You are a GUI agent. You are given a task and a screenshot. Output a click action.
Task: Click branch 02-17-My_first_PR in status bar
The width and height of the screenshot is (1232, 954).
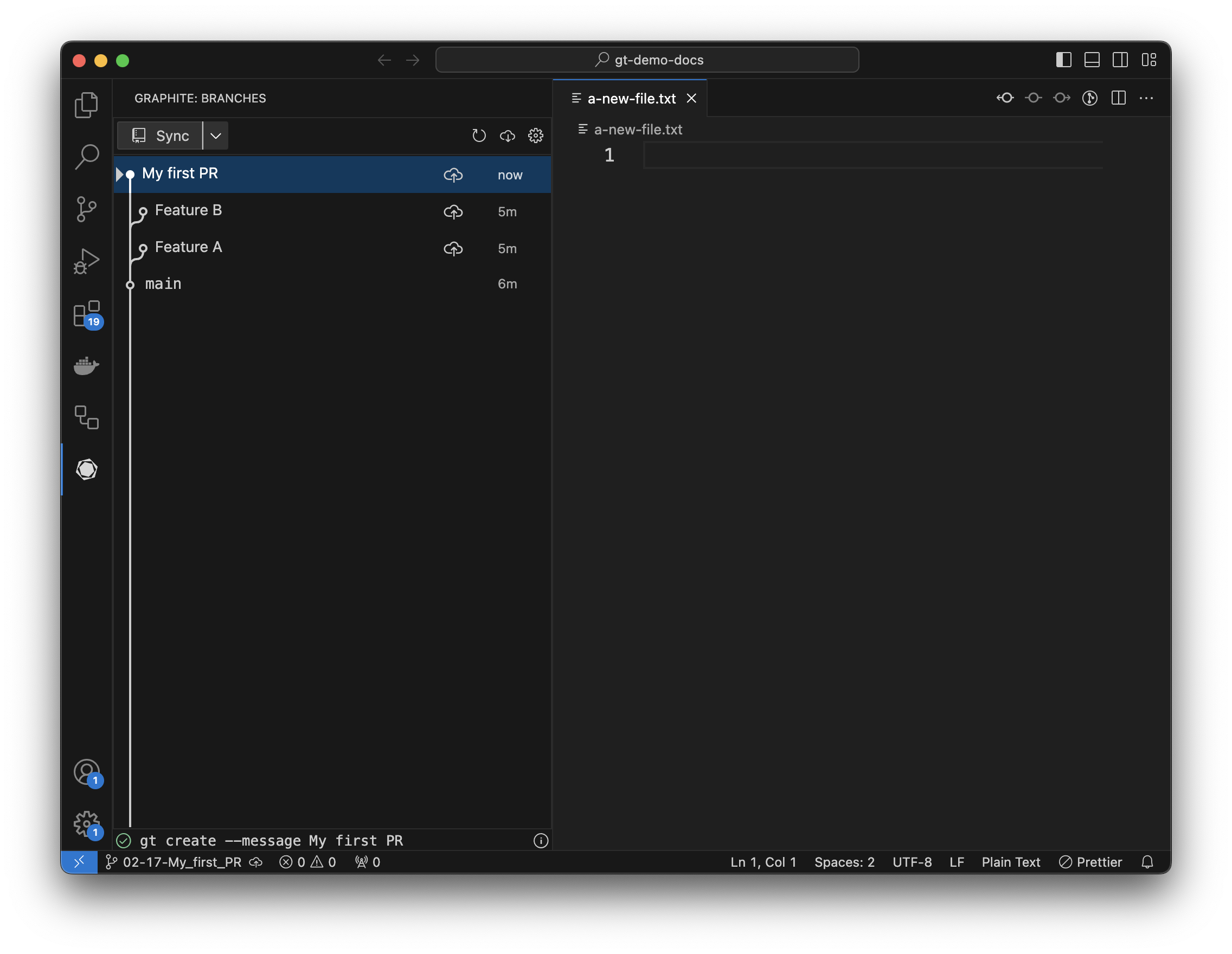(x=182, y=861)
